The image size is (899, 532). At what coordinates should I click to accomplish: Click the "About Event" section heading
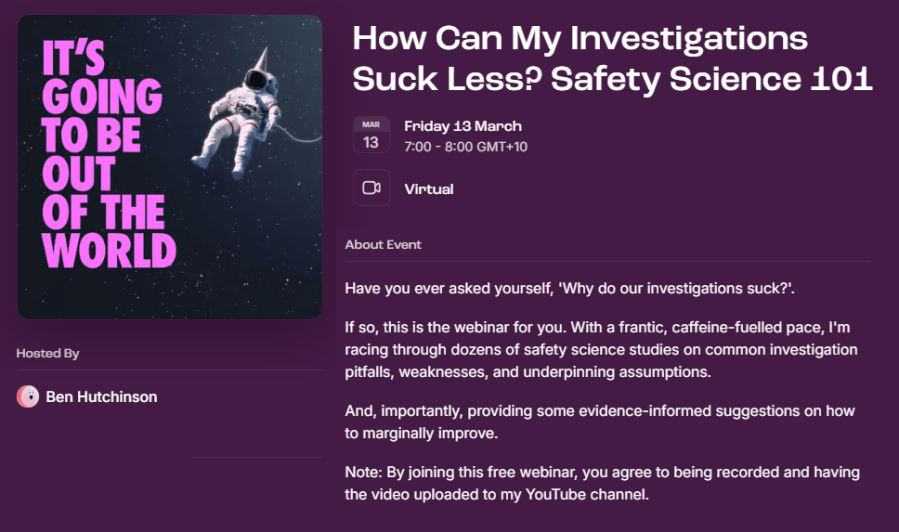tap(383, 245)
